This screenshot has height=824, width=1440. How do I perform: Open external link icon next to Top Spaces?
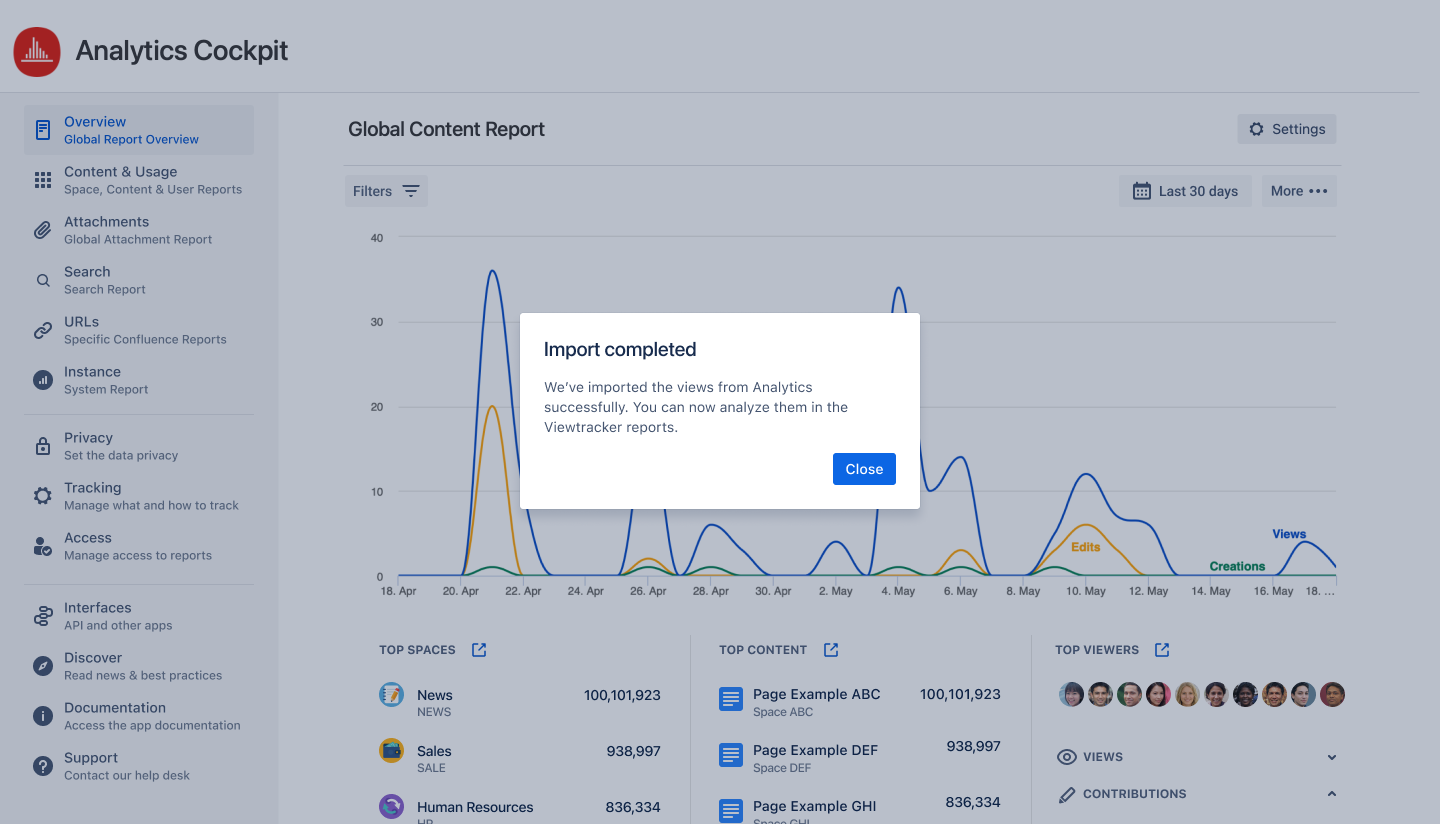(479, 650)
